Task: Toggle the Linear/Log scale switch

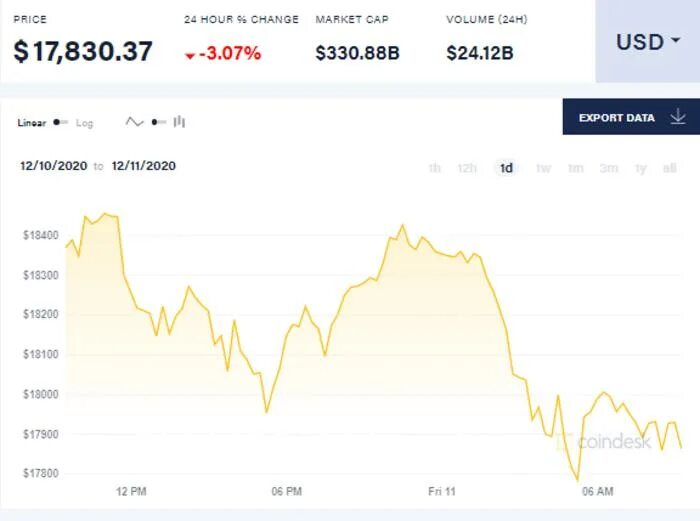Action: click(60, 122)
